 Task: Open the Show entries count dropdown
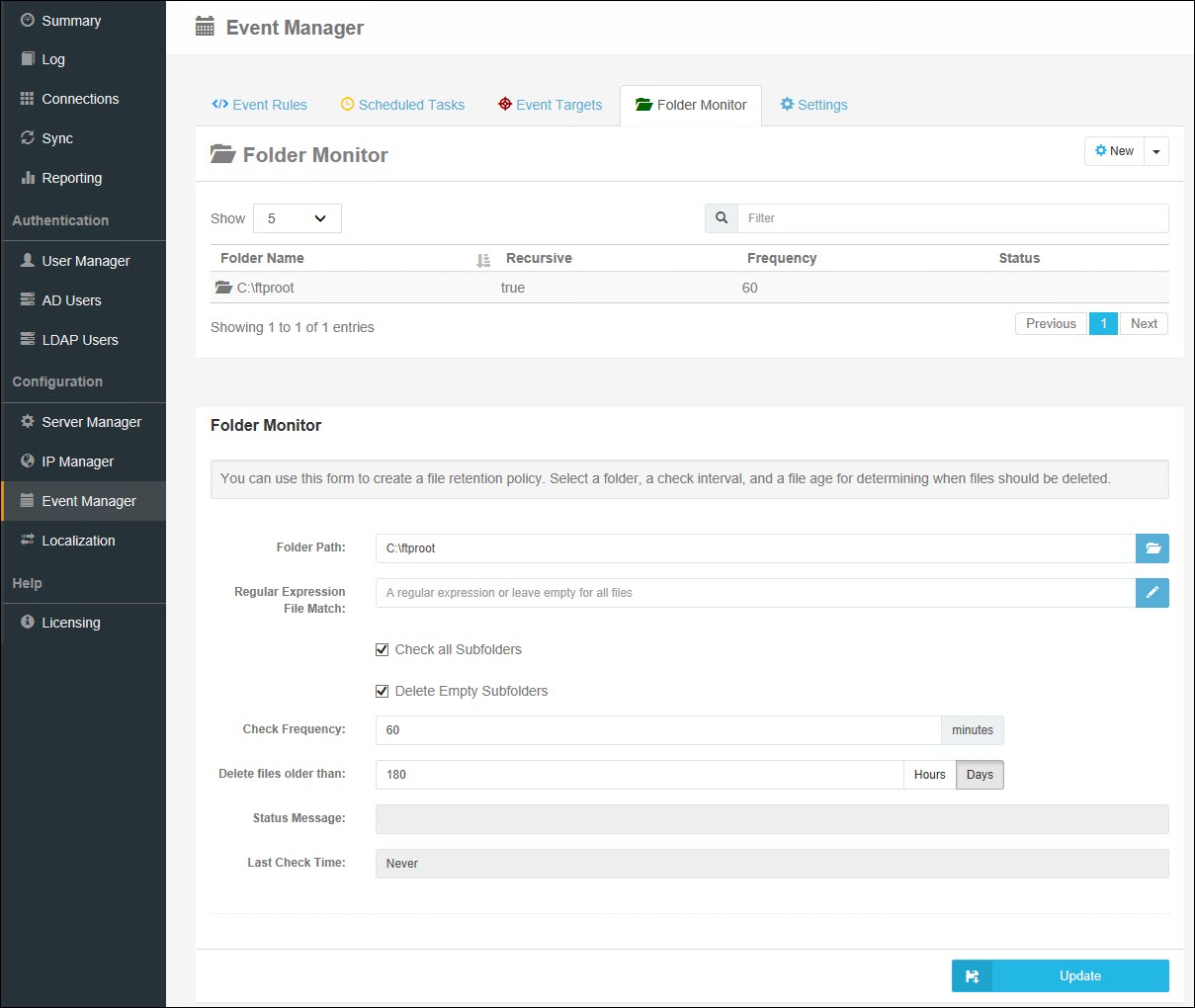coord(297,217)
